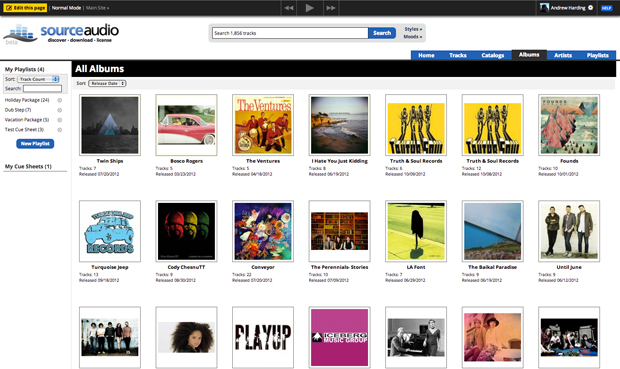Click the rewind playback control
Image resolution: width=620 pixels, height=369 pixels.
pos(289,8)
